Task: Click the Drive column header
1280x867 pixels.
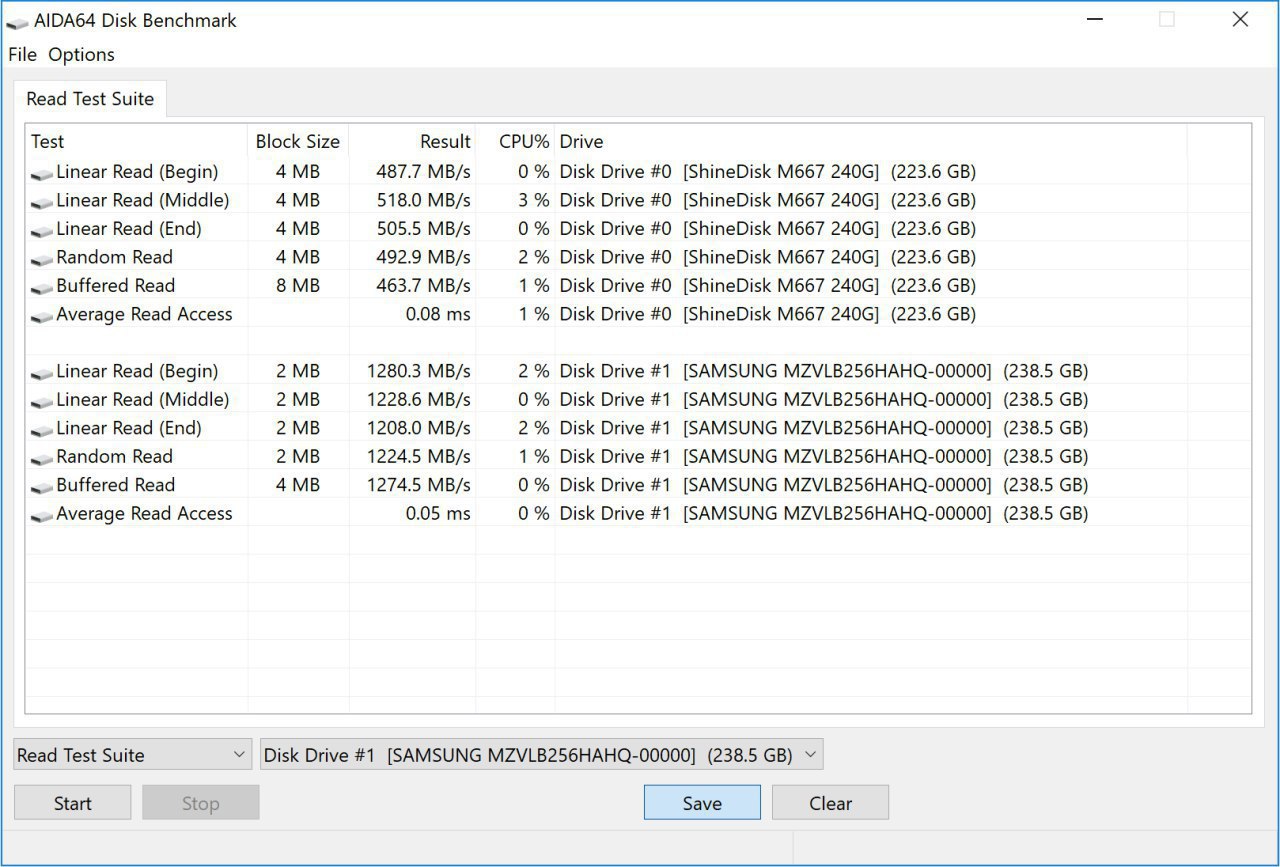Action: click(x=870, y=141)
